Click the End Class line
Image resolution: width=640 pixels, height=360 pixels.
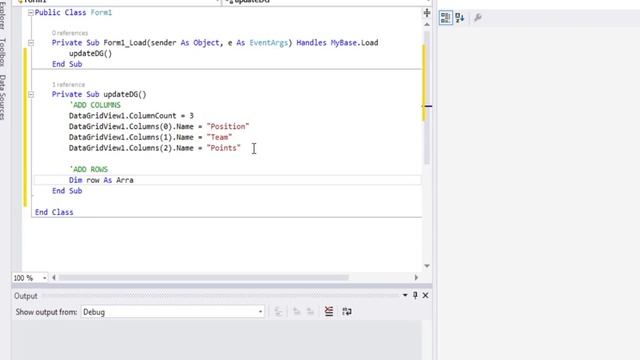click(54, 212)
